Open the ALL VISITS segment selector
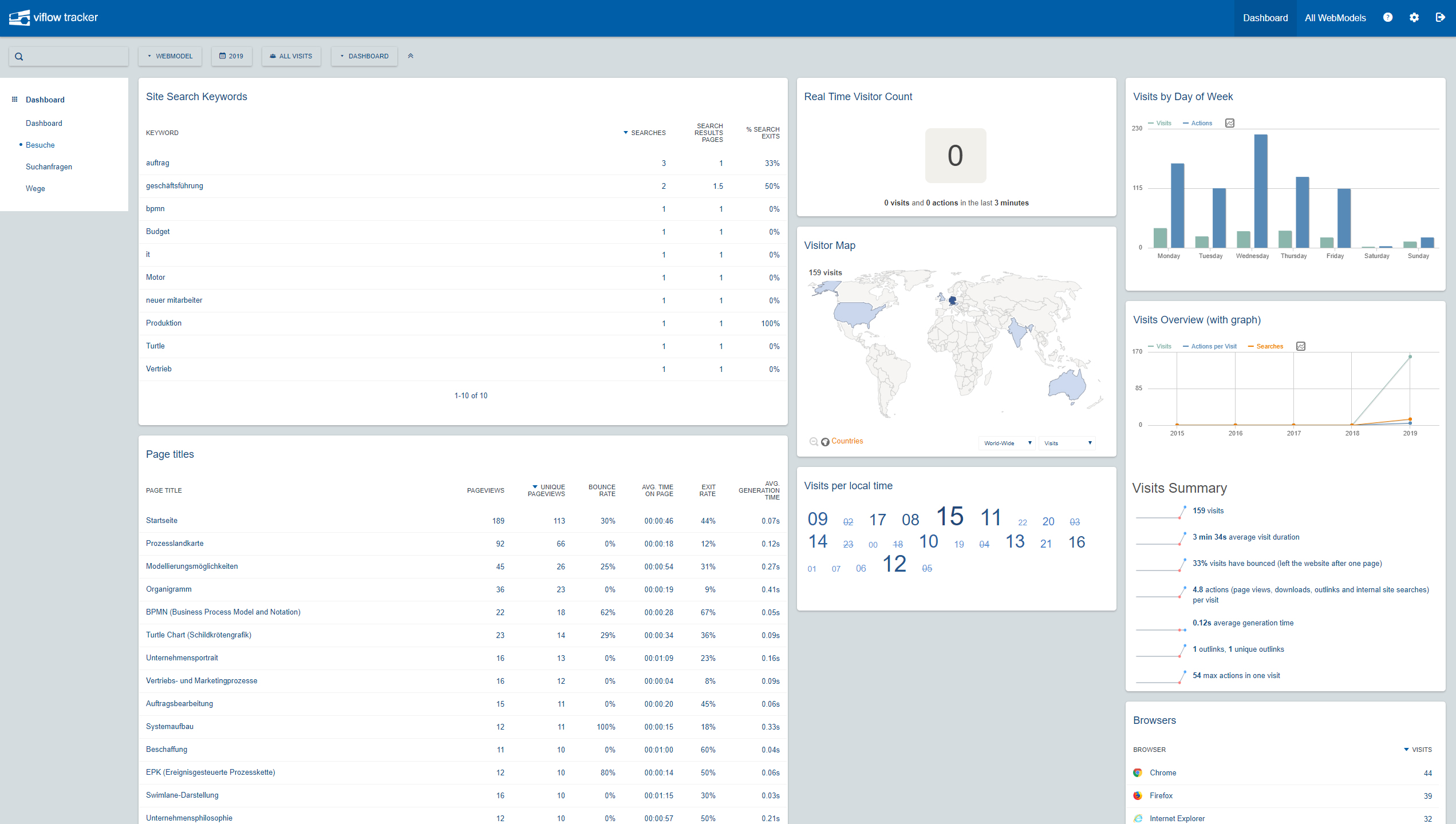Viewport: 1456px width, 824px height. [x=291, y=56]
